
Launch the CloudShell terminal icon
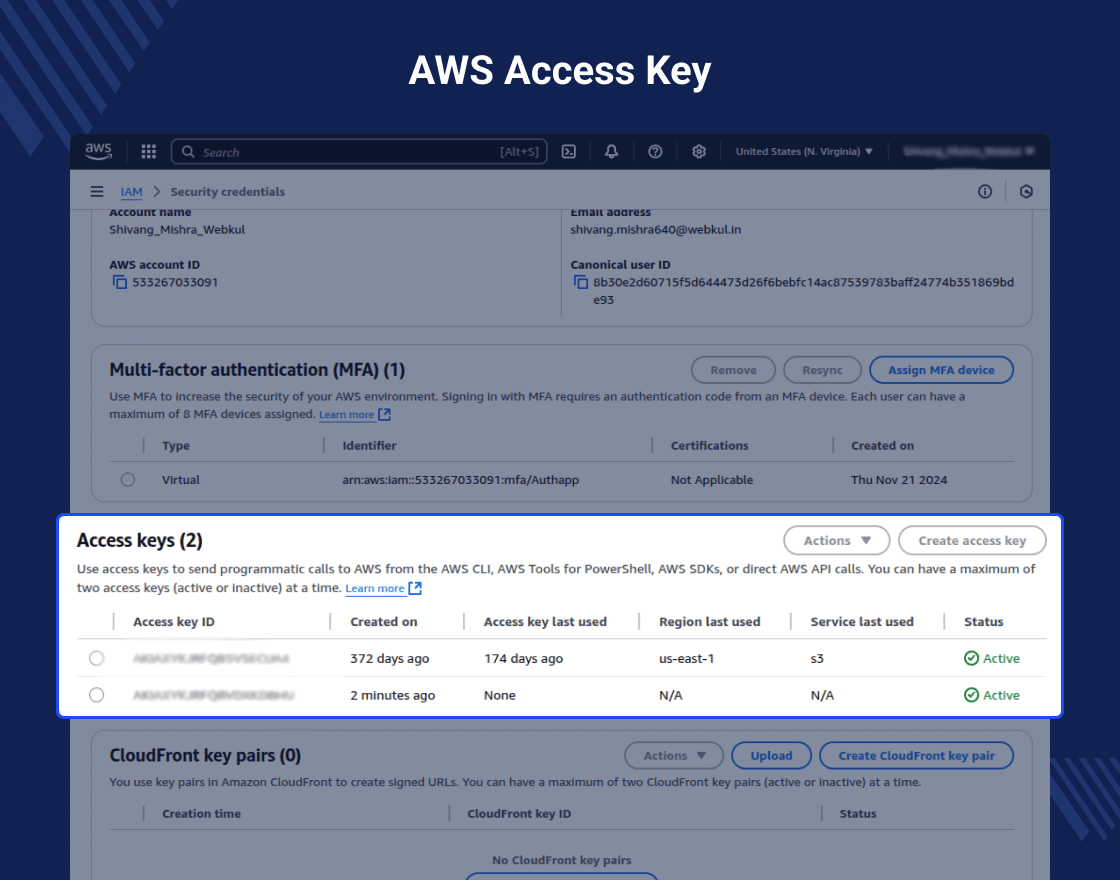click(x=569, y=151)
